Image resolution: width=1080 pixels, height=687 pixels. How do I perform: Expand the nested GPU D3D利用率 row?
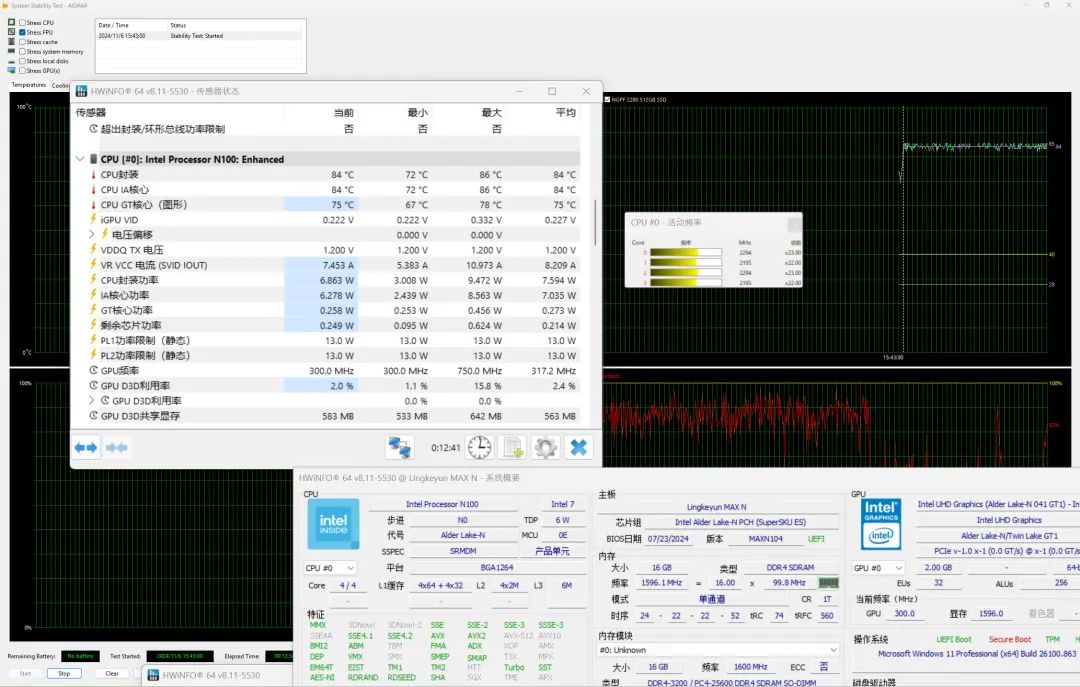(x=92, y=400)
